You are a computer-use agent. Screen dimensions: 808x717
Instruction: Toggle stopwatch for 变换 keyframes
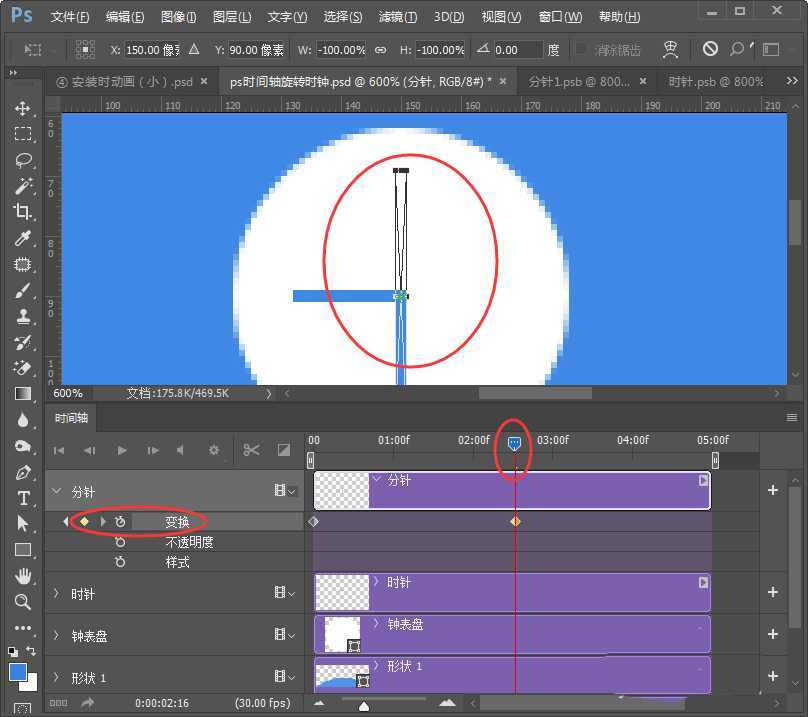coord(120,522)
